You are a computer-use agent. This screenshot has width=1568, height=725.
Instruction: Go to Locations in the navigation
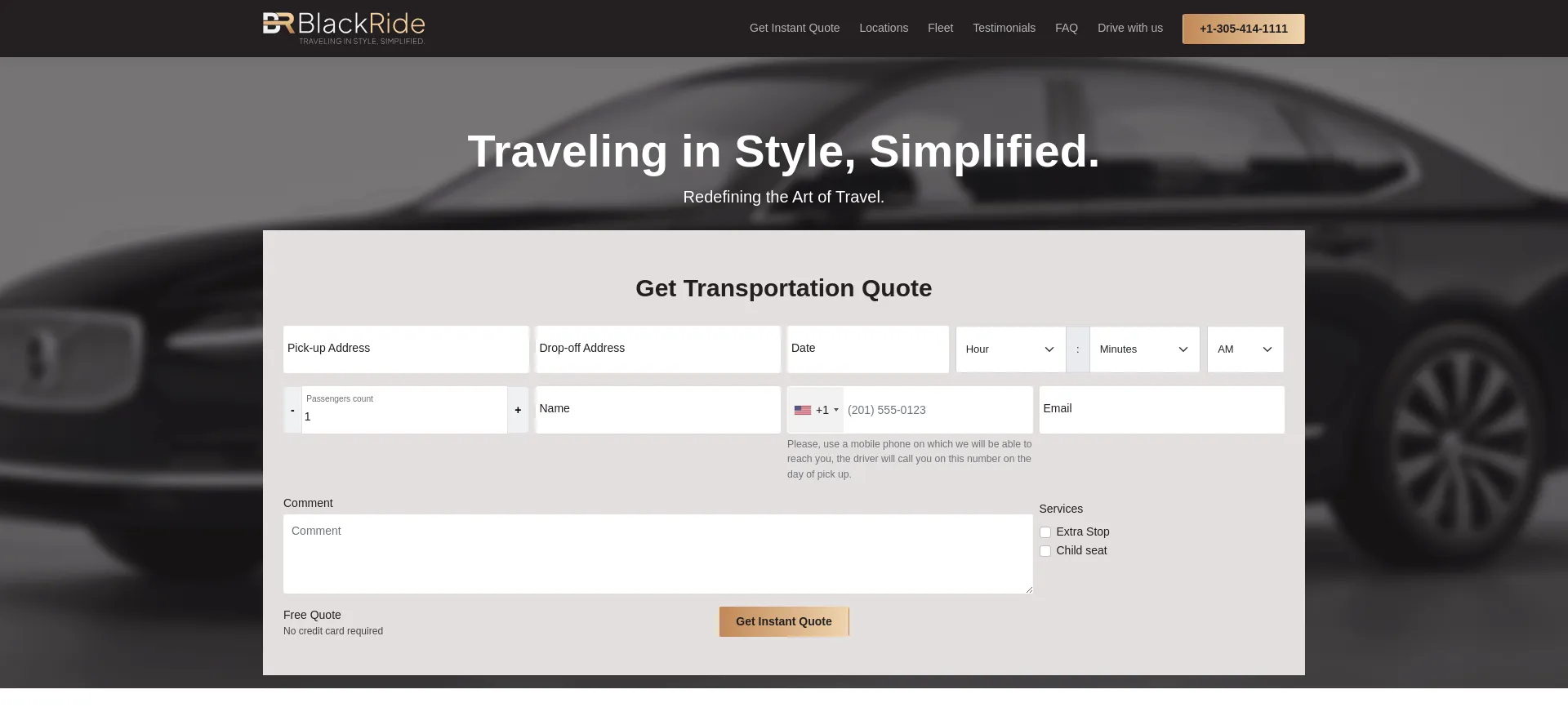tap(883, 28)
